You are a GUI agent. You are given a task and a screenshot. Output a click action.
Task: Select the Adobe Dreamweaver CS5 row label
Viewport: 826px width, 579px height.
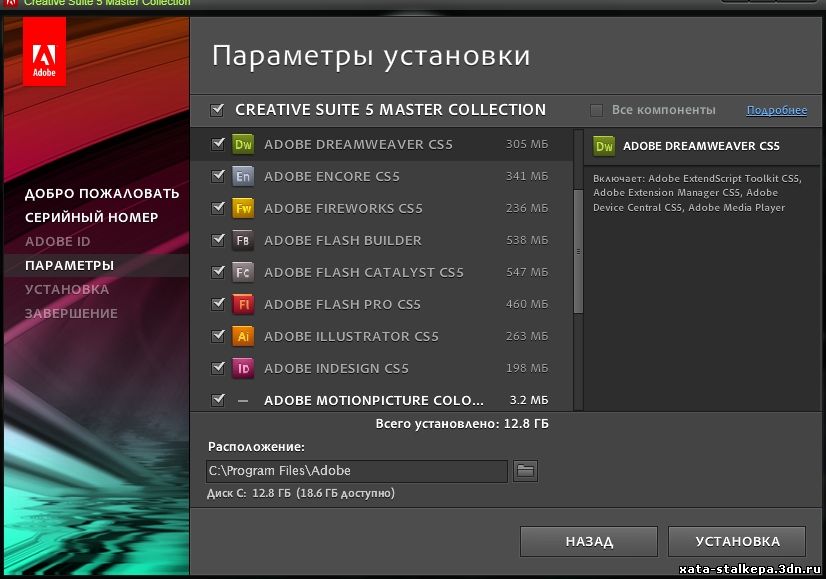pos(359,144)
